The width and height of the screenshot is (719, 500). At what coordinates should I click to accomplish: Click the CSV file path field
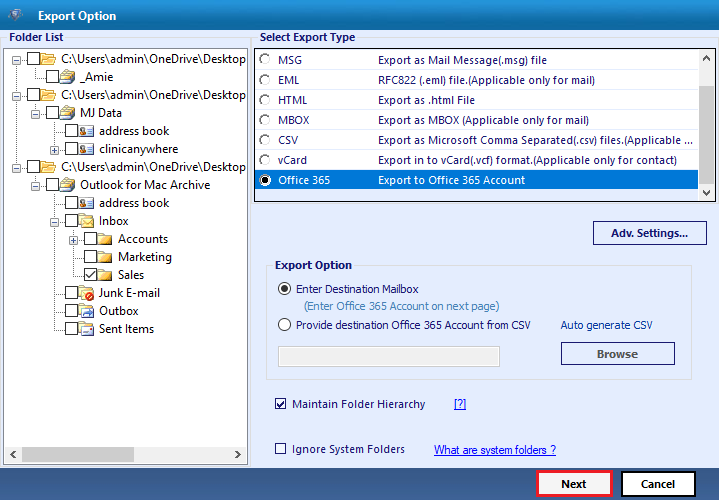pos(388,356)
